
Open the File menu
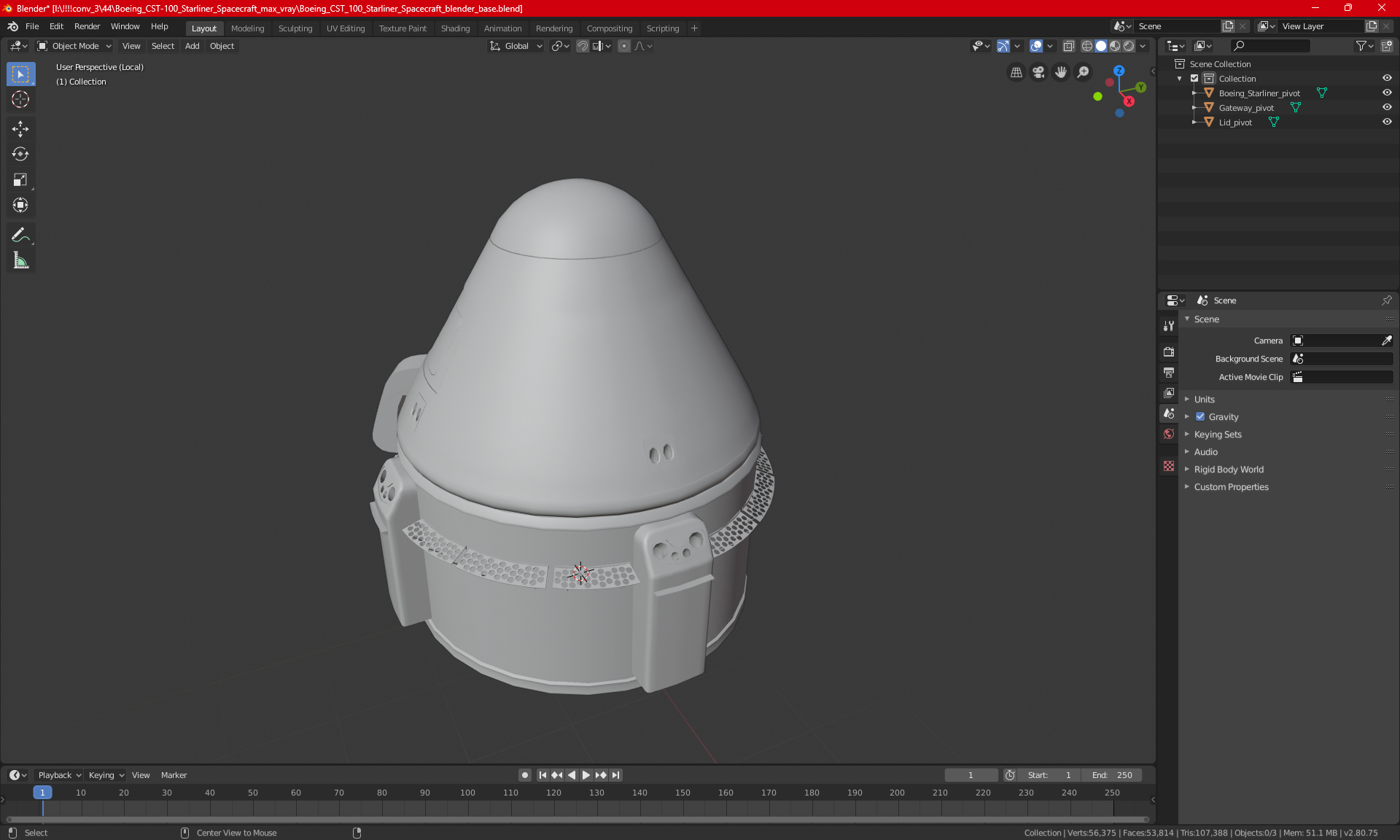click(x=32, y=26)
